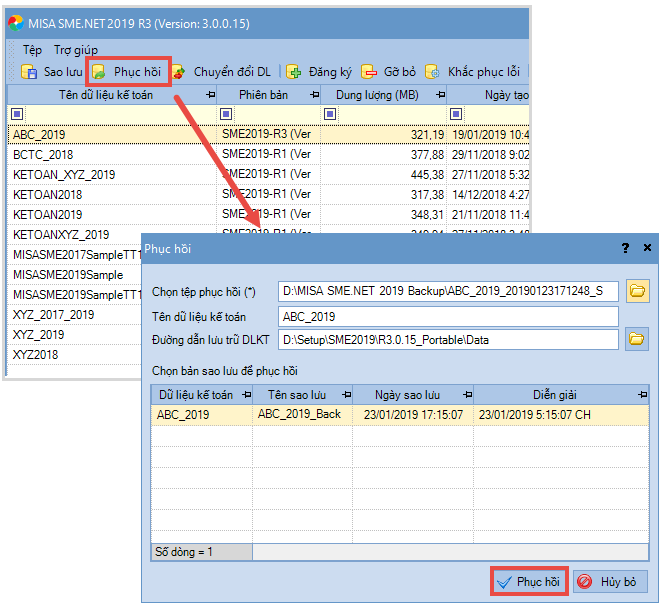Click the Chuyển đổi DL convert icon
Image resolution: width=661 pixels, height=606 pixels.
(x=179, y=72)
